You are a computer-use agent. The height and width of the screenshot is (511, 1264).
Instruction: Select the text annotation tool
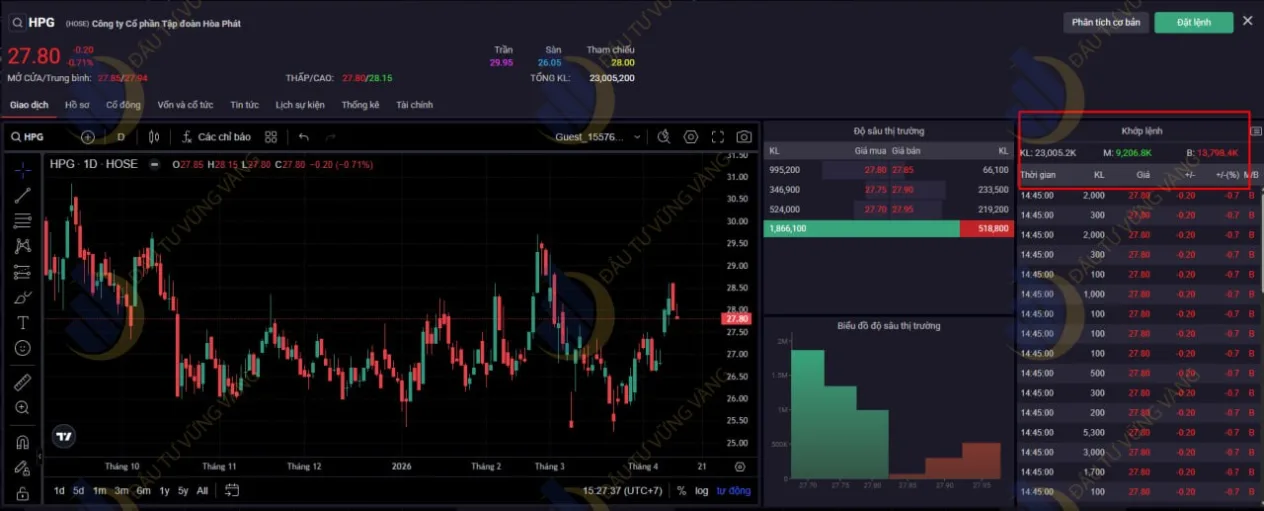[x=22, y=323]
